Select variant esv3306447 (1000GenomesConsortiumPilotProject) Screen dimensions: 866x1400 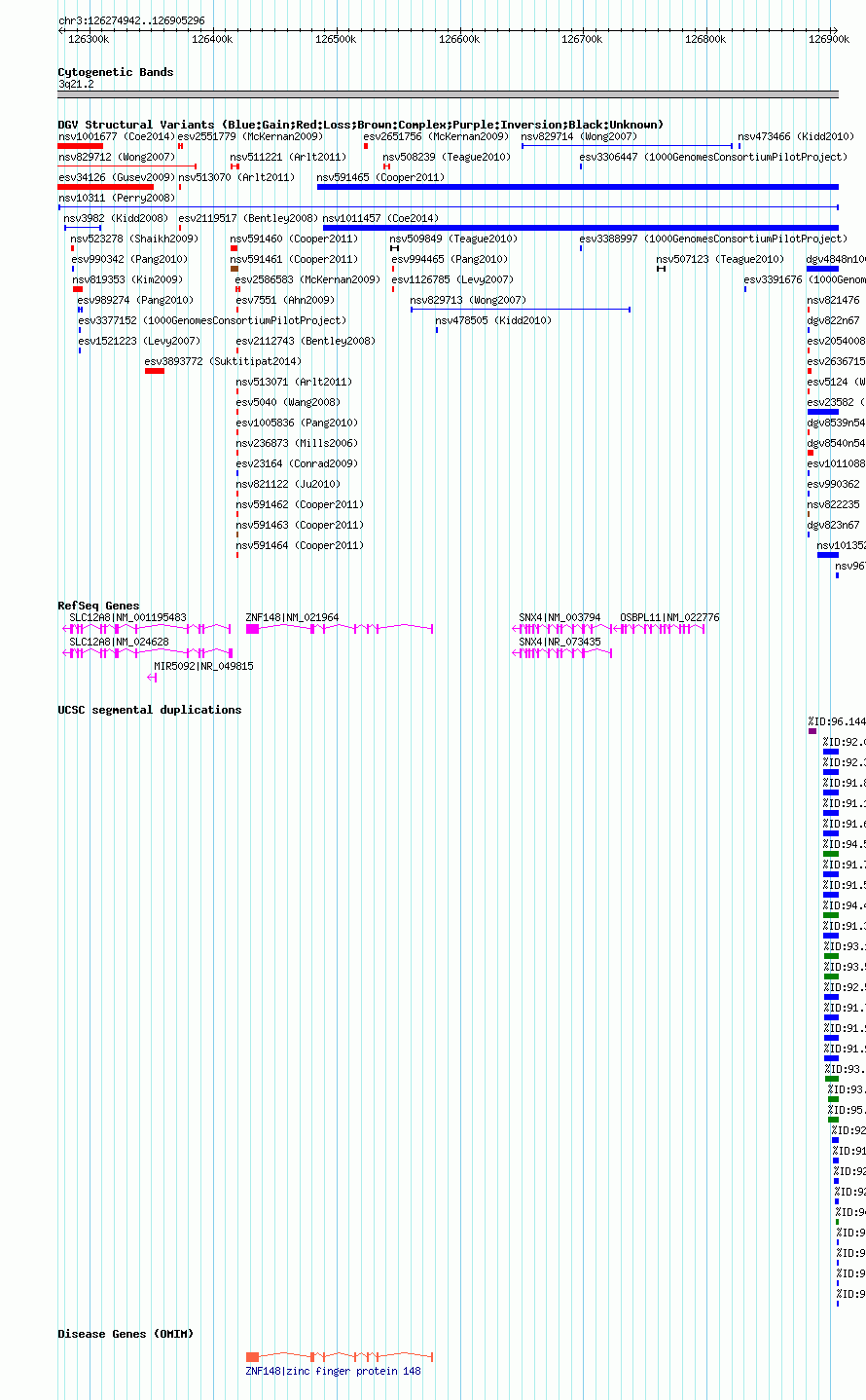pyautogui.click(x=713, y=157)
